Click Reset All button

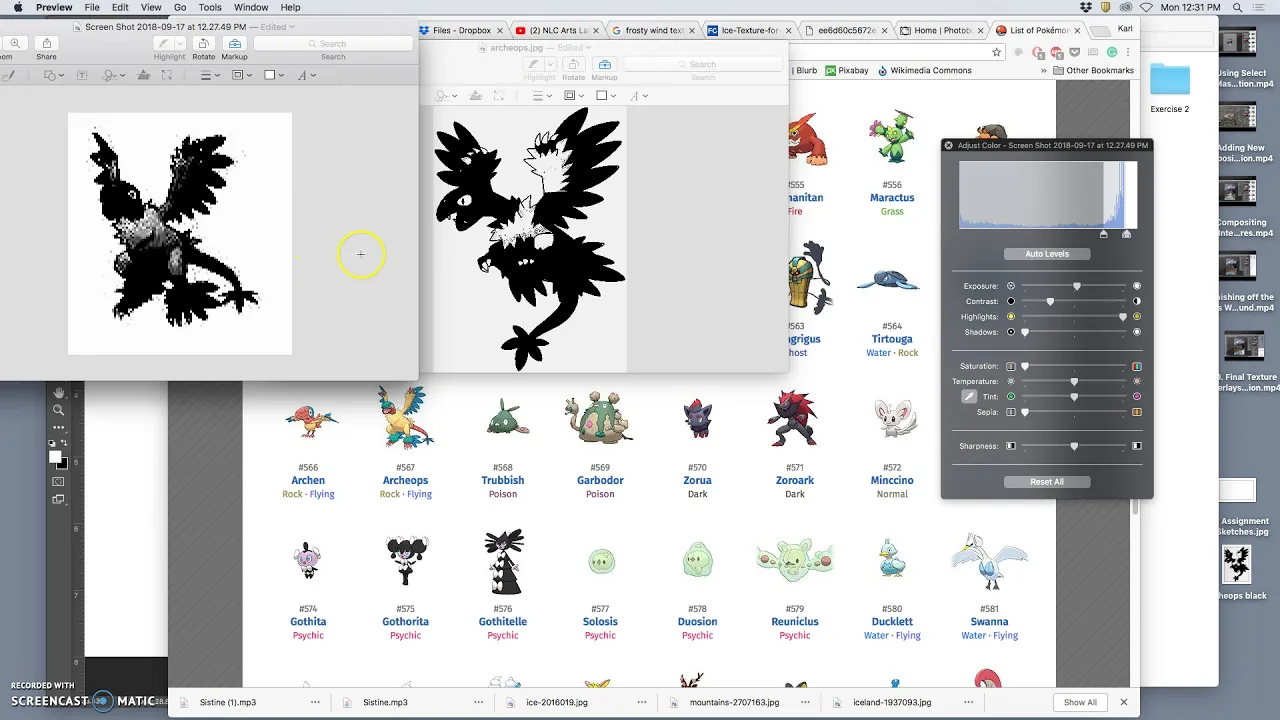[1047, 482]
